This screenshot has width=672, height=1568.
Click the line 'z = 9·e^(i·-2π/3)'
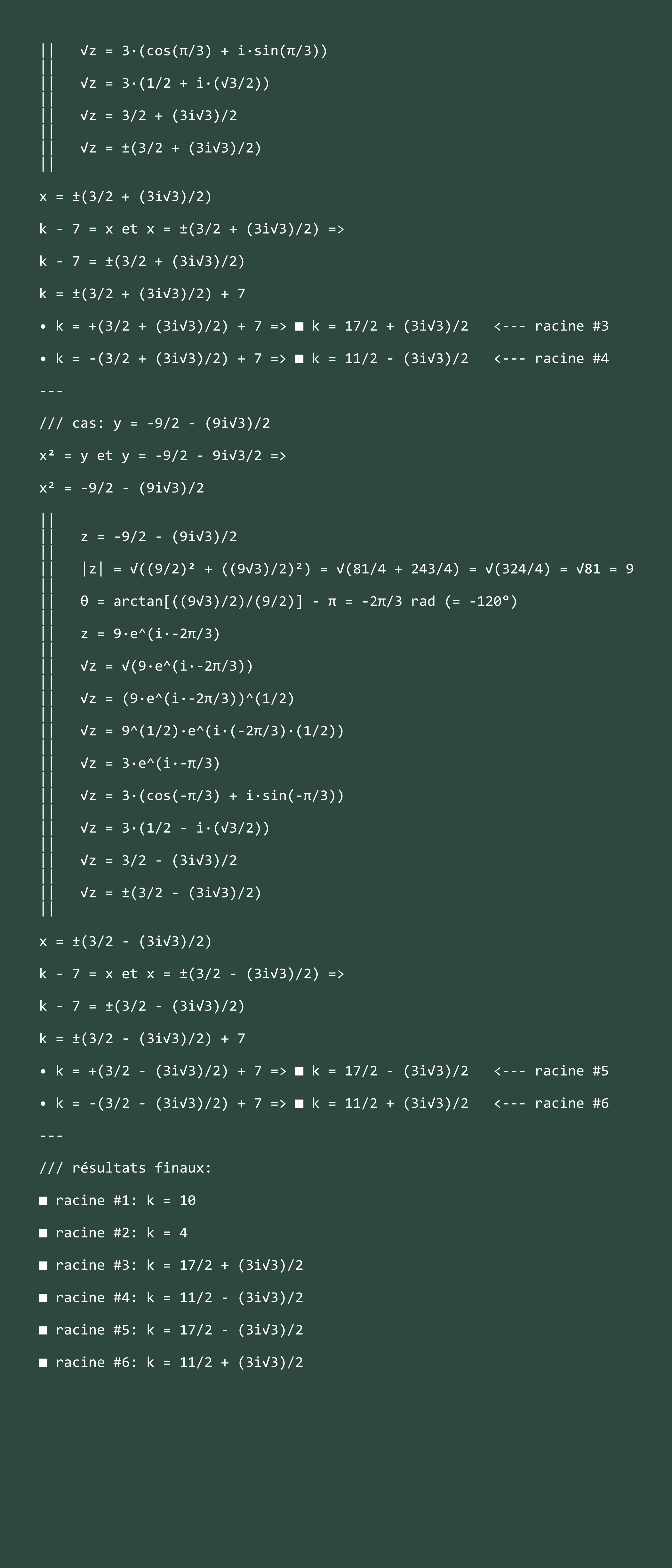coord(150,634)
